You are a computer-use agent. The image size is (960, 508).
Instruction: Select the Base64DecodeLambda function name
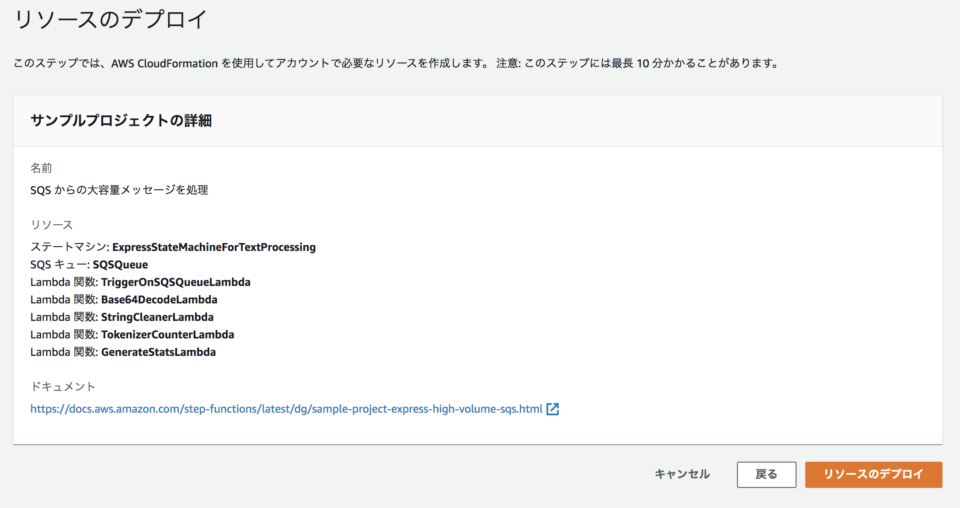159,299
